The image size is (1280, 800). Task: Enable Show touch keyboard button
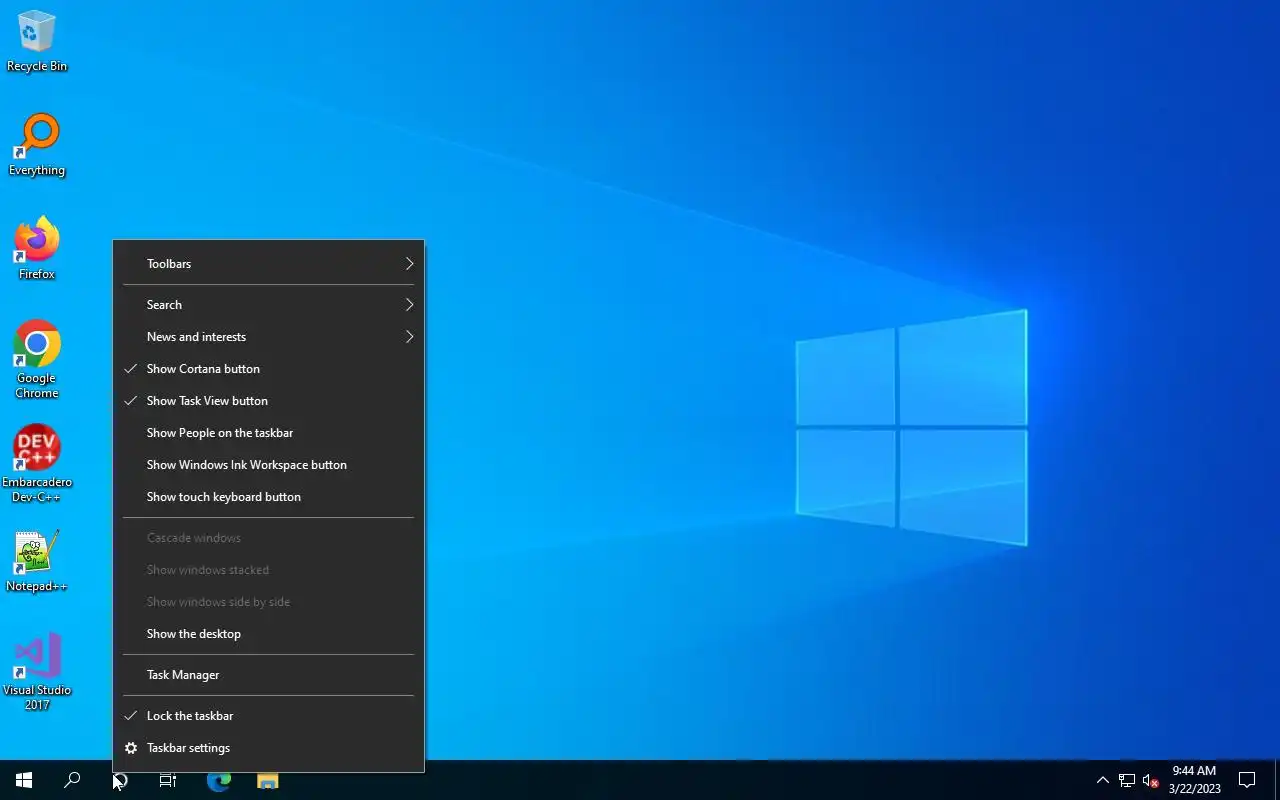click(x=268, y=497)
